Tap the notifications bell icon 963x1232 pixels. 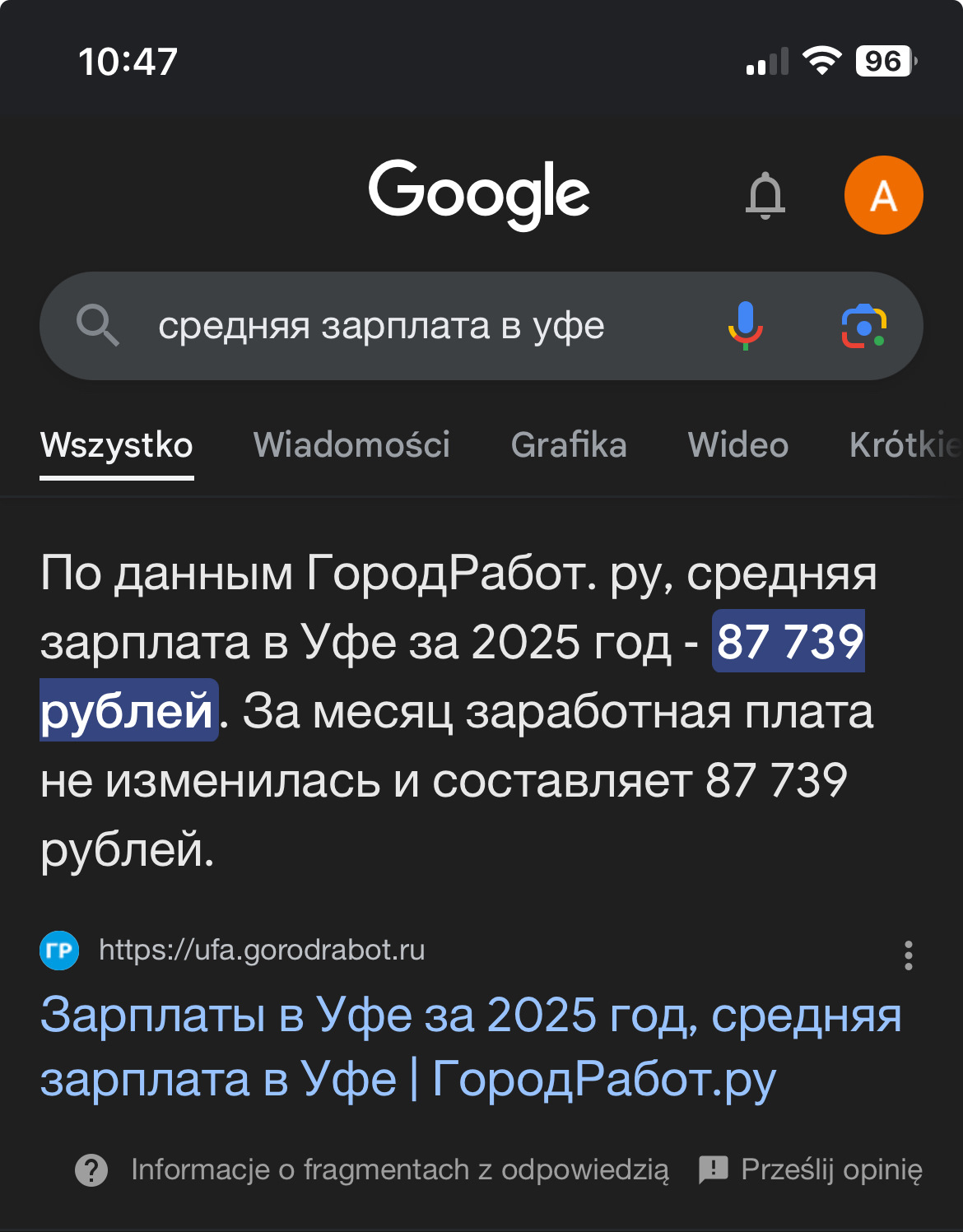[x=765, y=196]
